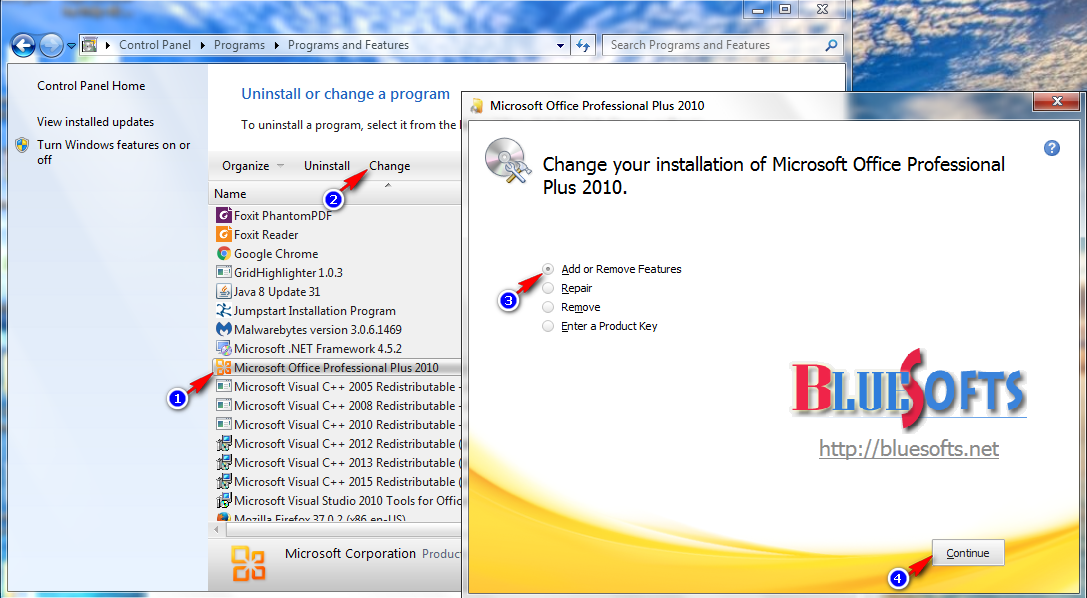This screenshot has height=598, width=1087.
Task: Click the Foxit Reader icon
Action: point(223,234)
